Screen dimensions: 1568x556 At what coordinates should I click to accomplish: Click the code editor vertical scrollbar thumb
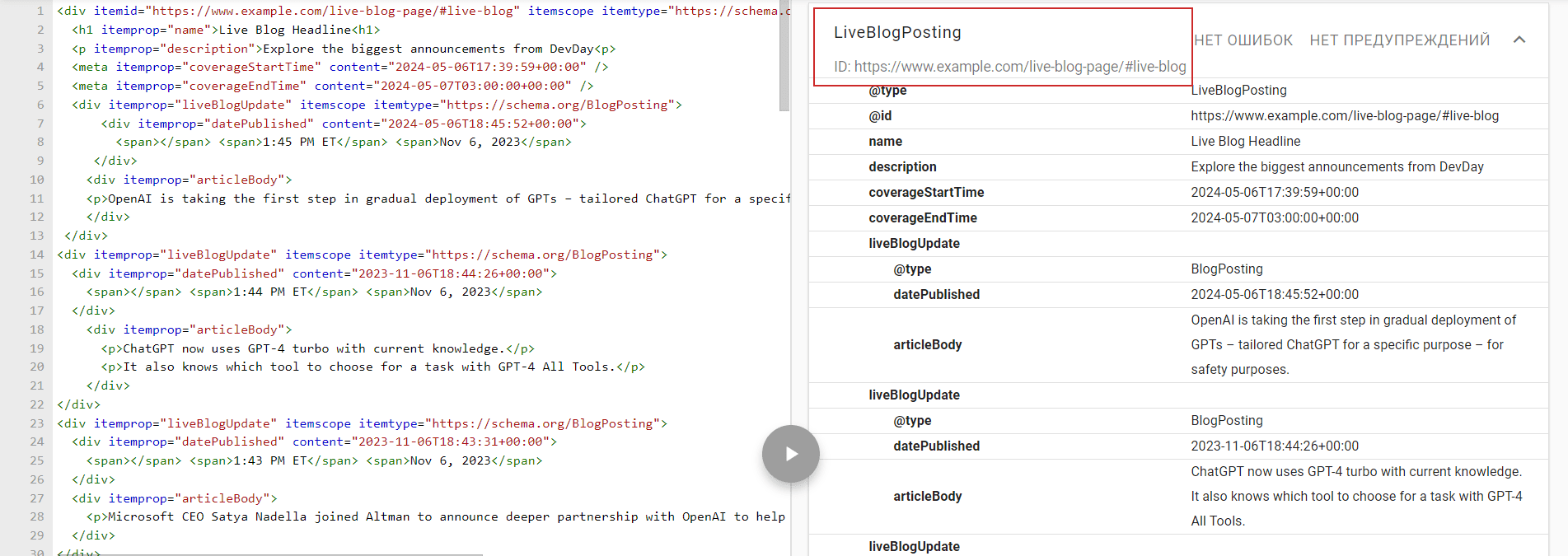(x=784, y=55)
